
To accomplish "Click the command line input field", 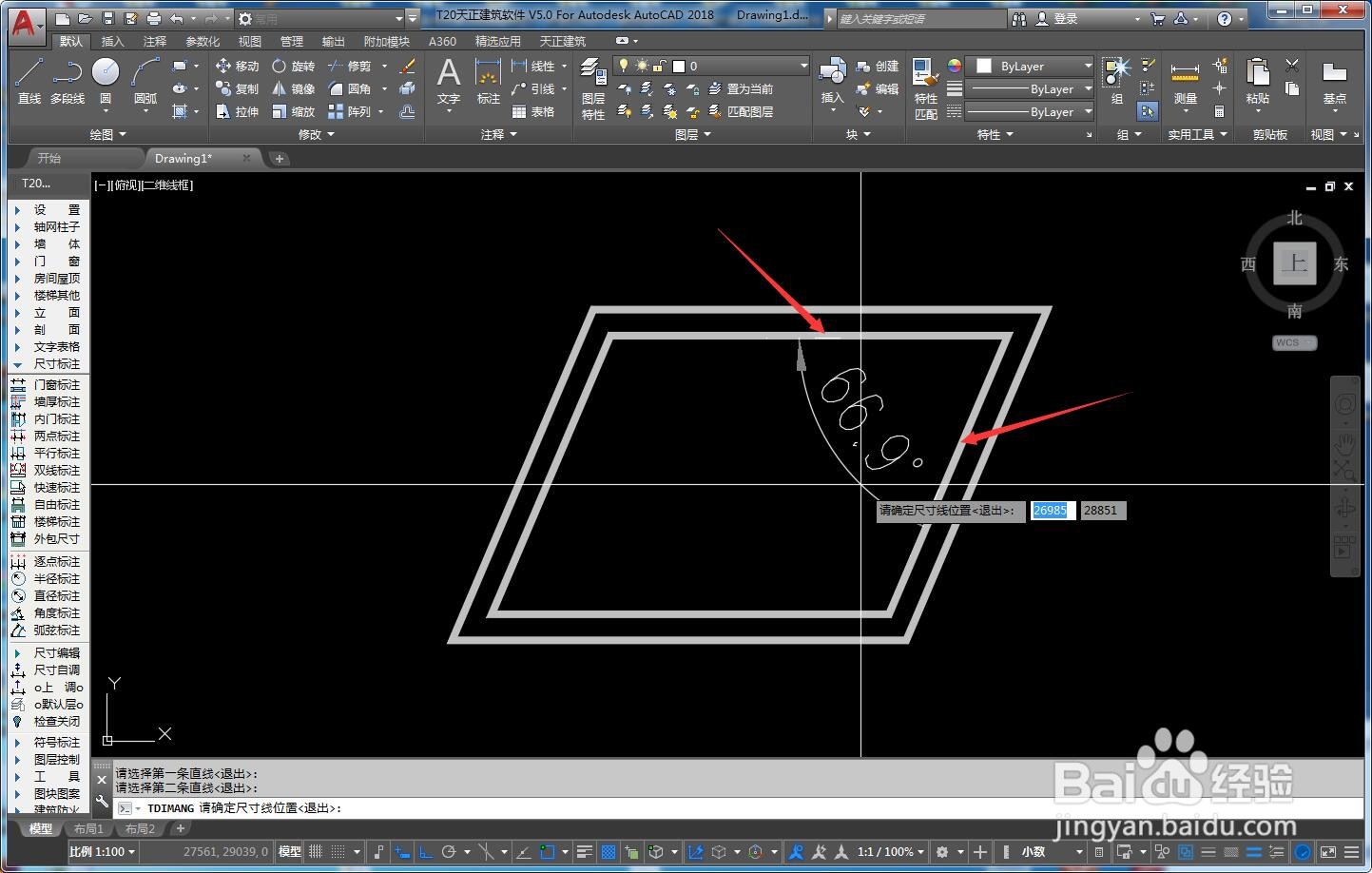I will coord(737,808).
